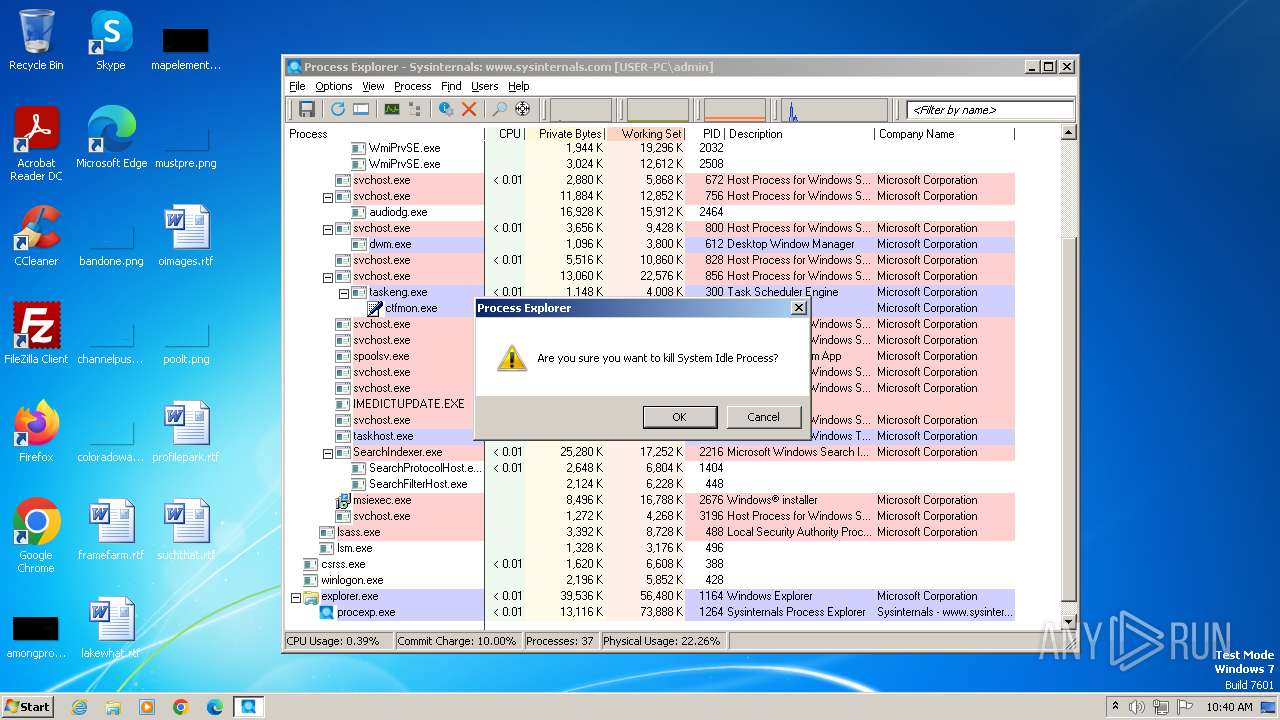Select the msiexec.exe process row
Image resolution: width=1280 pixels, height=720 pixels.
(x=650, y=500)
